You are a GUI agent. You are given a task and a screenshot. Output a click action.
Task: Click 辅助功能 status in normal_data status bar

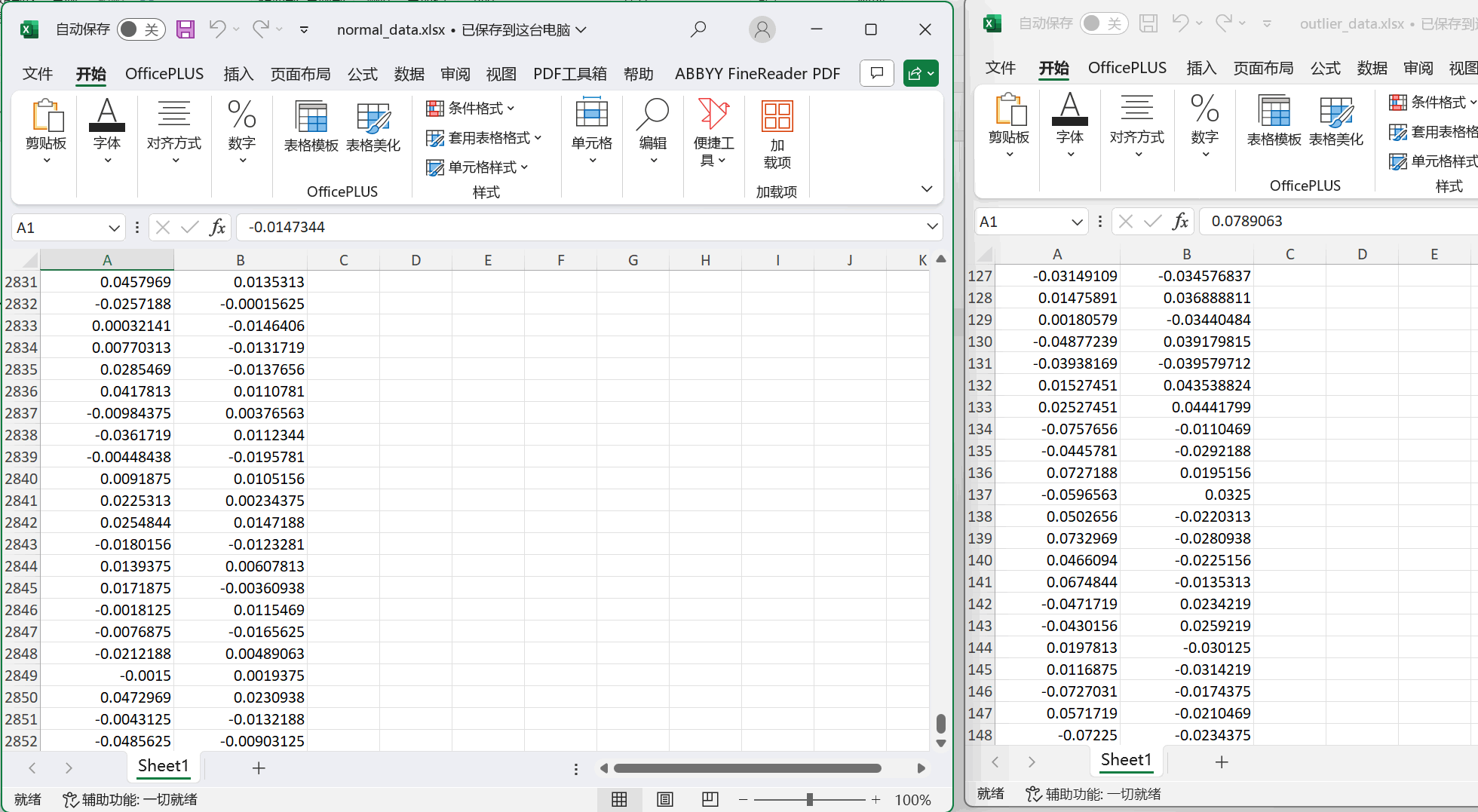[130, 799]
